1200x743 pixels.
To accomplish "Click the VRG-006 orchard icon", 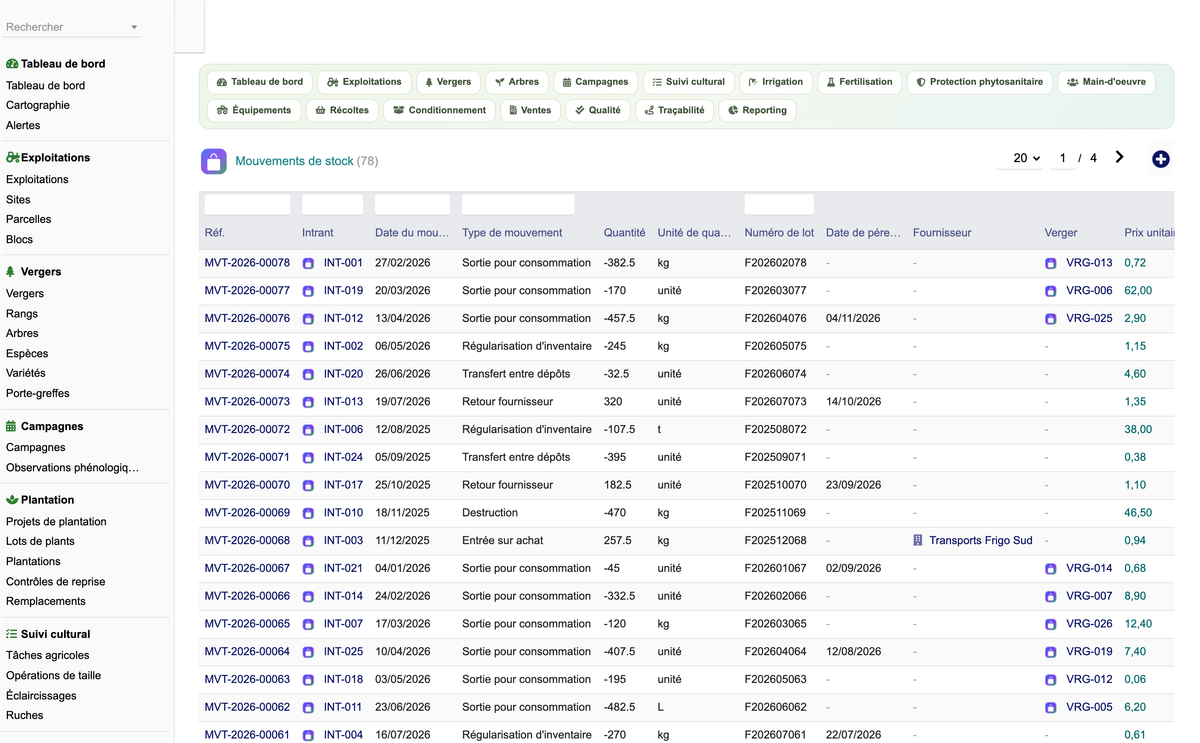I will point(1050,291).
